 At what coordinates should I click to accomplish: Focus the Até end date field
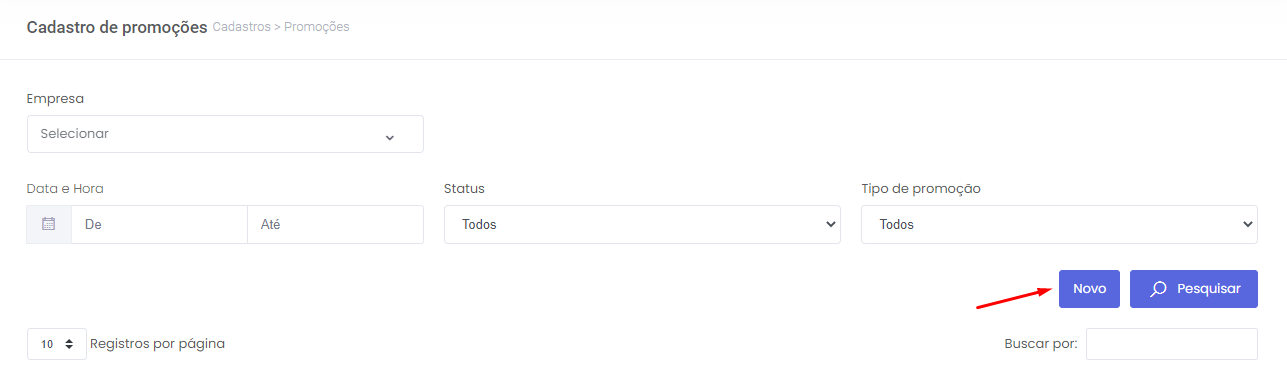click(335, 225)
